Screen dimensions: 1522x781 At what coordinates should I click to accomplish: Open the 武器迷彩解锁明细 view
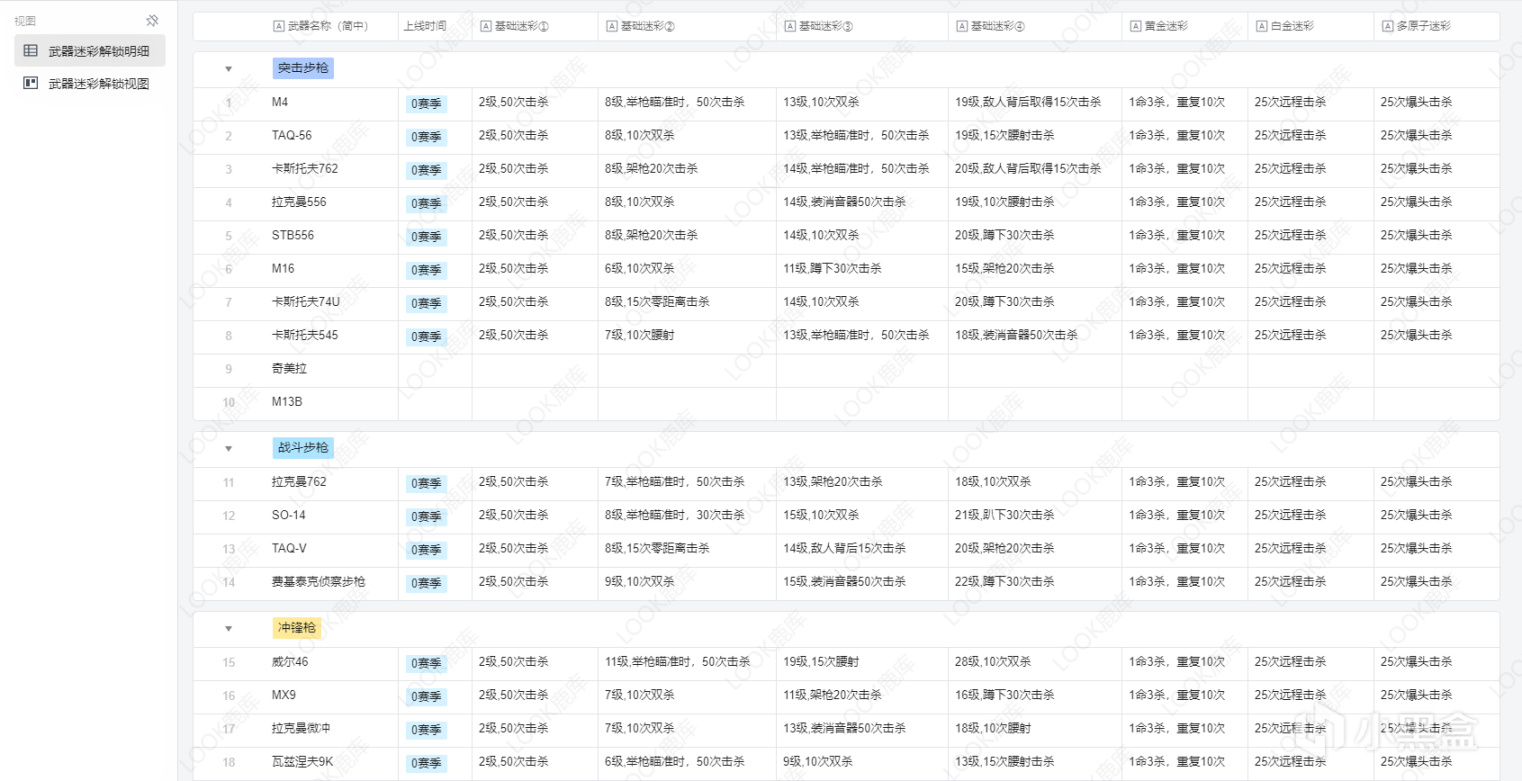90,50
